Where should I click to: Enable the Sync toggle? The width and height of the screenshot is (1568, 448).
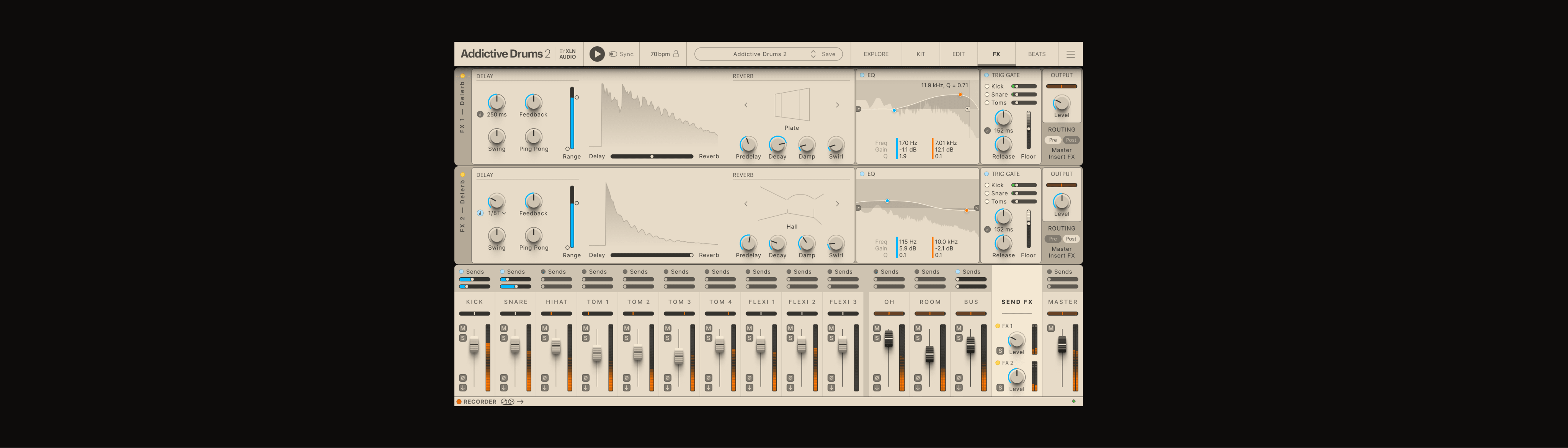pyautogui.click(x=613, y=54)
